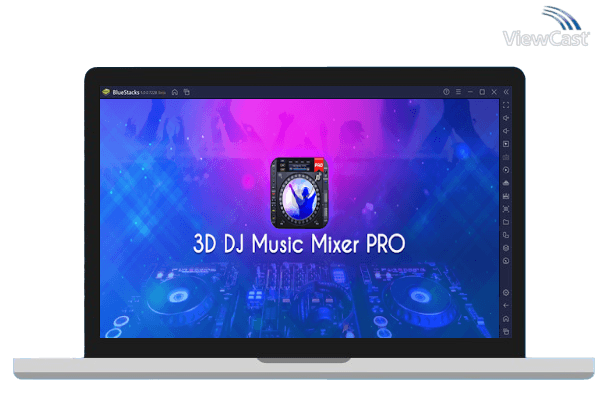Go to Android home via sidebar bottom icon
The height and width of the screenshot is (414, 602).
(506, 319)
